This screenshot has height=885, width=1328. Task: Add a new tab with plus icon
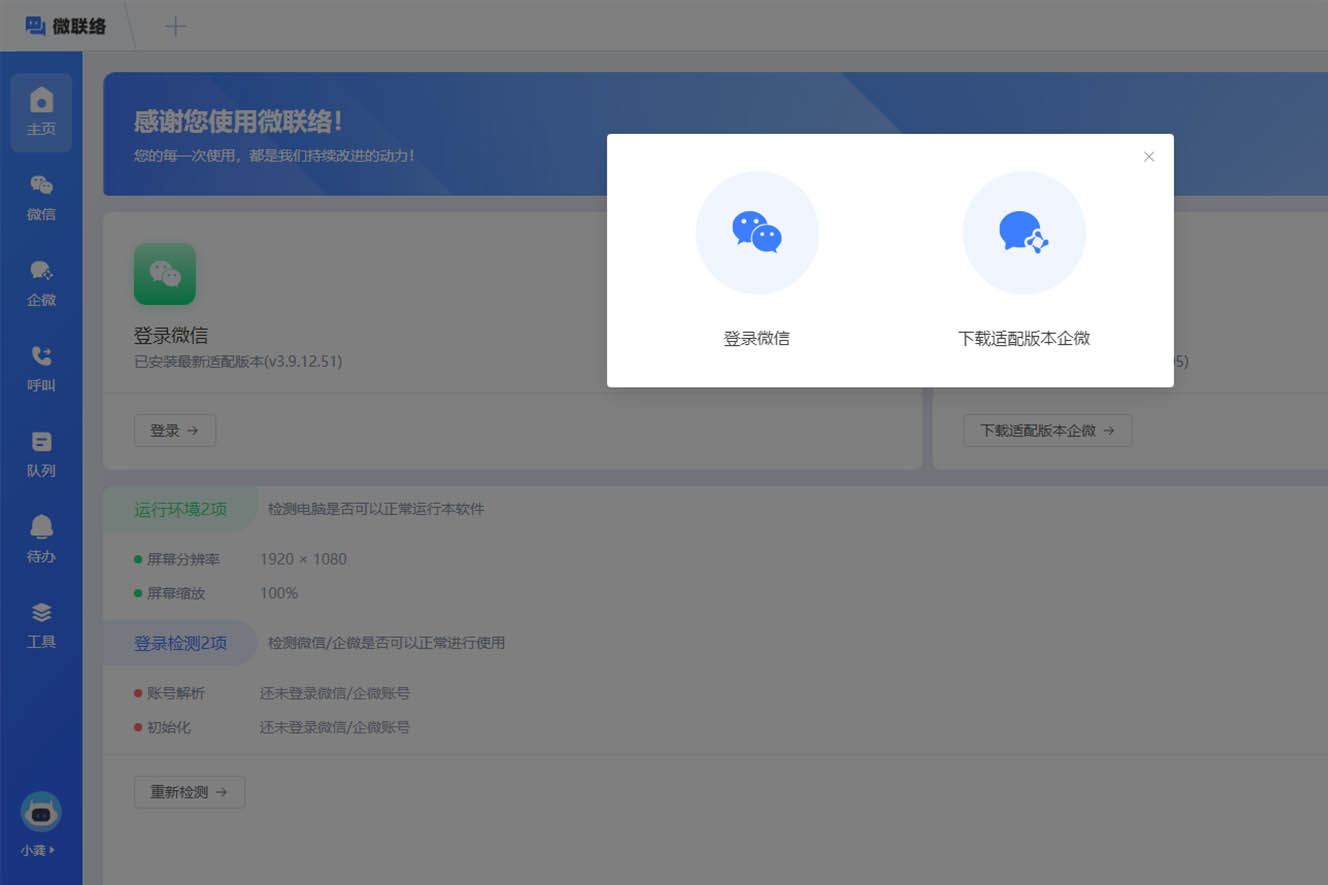[x=175, y=26]
